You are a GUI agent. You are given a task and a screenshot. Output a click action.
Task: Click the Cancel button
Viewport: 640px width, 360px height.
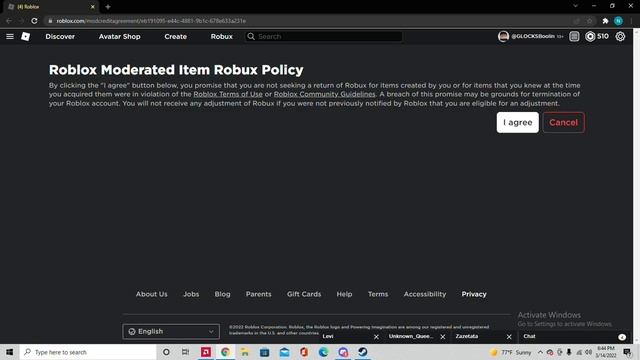(563, 122)
